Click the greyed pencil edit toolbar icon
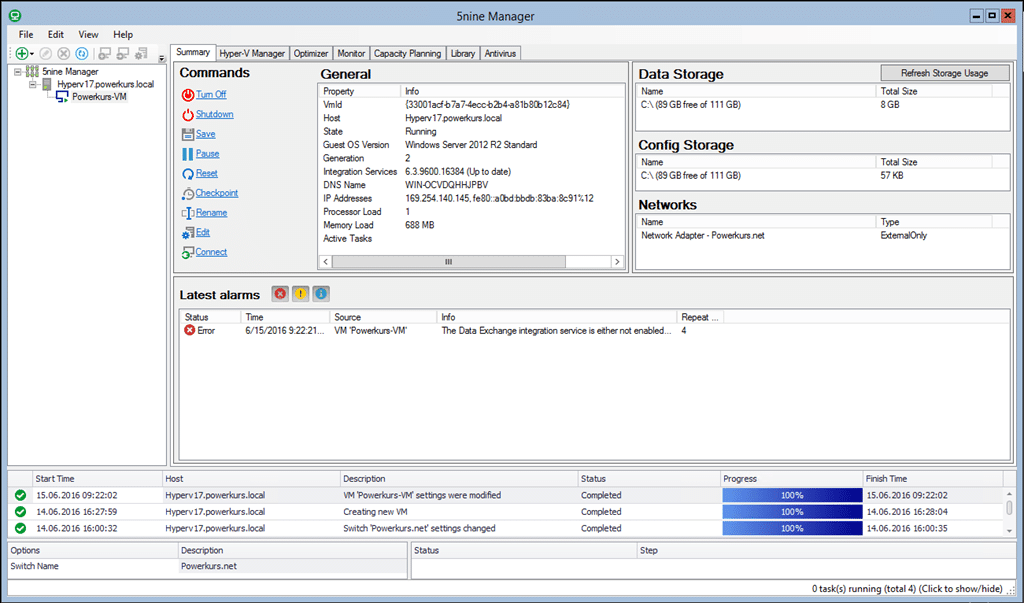The image size is (1024, 603). coord(46,54)
